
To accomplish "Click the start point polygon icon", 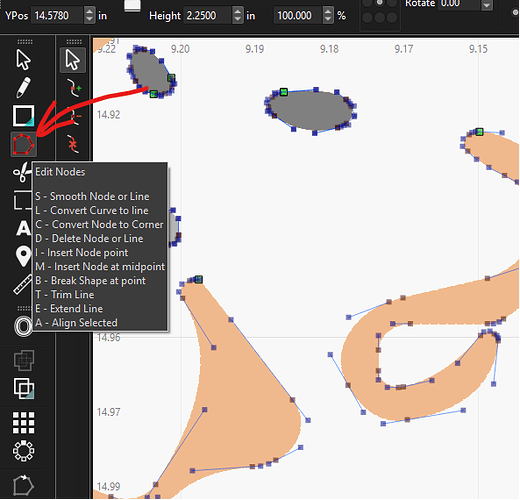I will pos(23,485).
